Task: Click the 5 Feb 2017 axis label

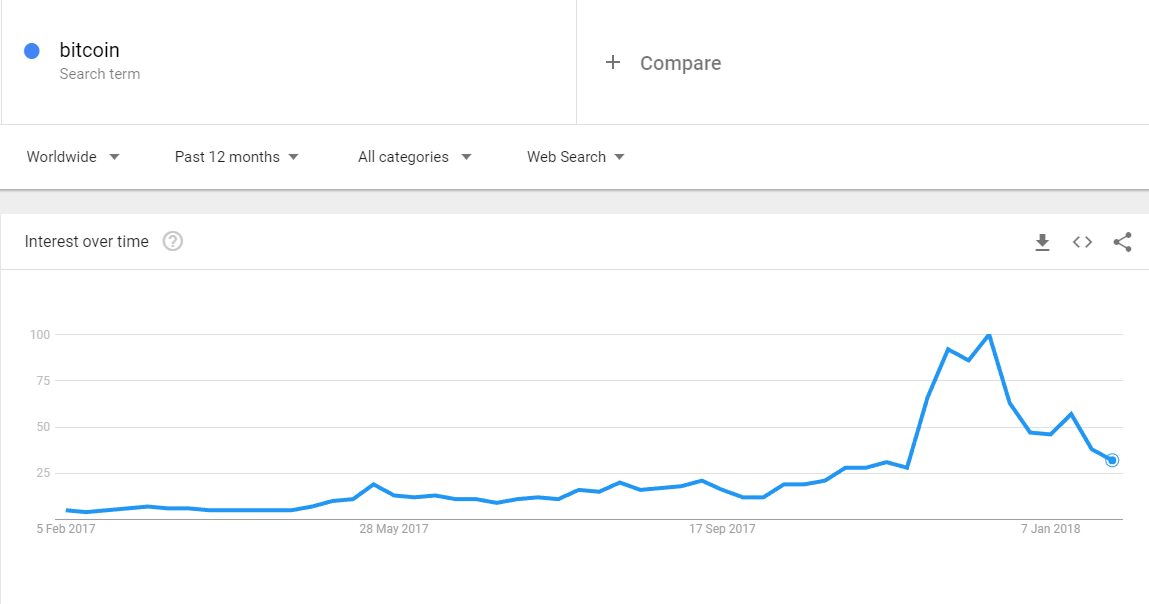Action: tap(66, 528)
